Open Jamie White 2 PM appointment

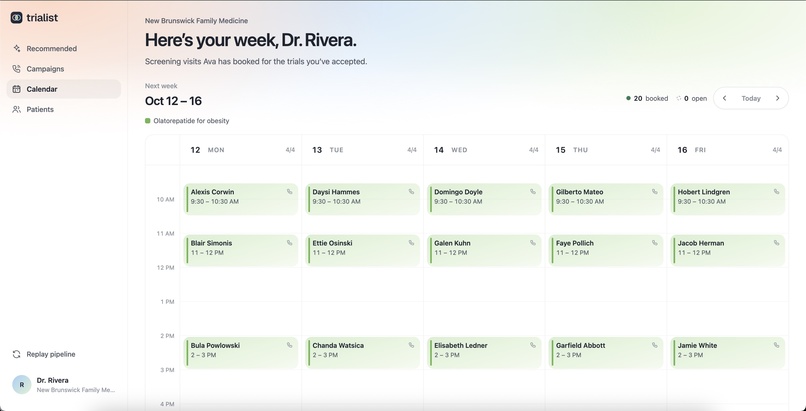[728, 352]
